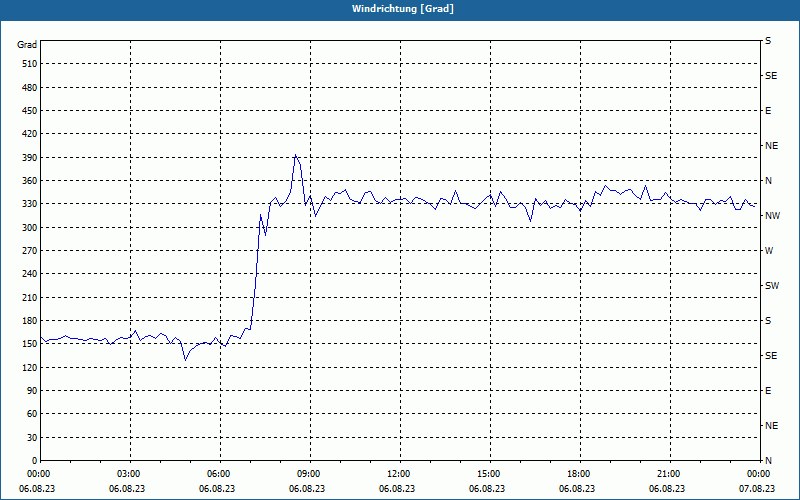Select the 07.08.23 date label

(757, 489)
